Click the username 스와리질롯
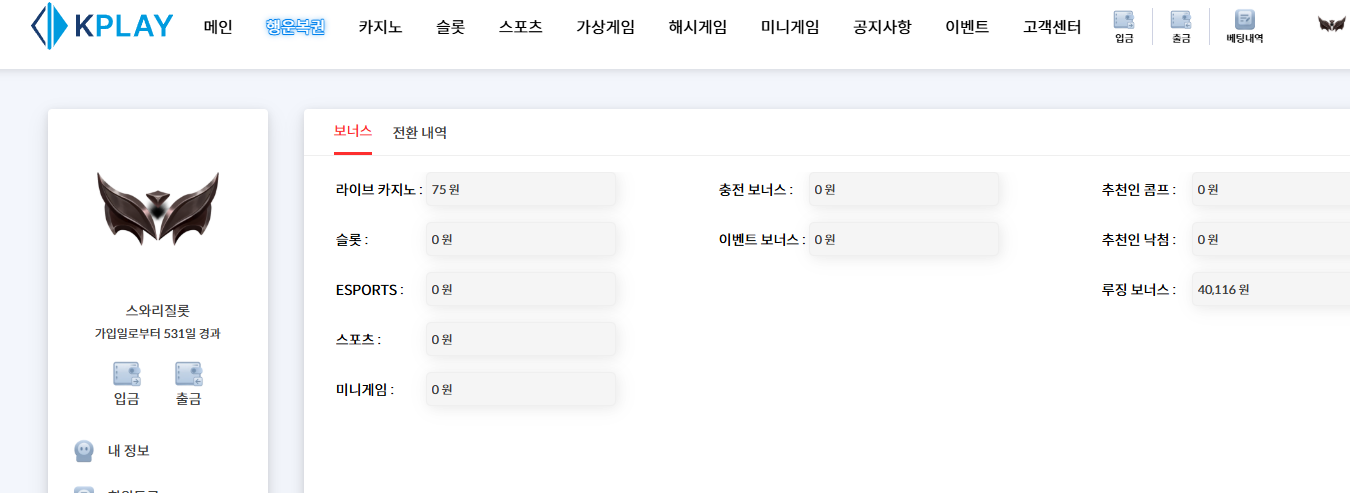Image resolution: width=1350 pixels, height=493 pixels. 158,311
